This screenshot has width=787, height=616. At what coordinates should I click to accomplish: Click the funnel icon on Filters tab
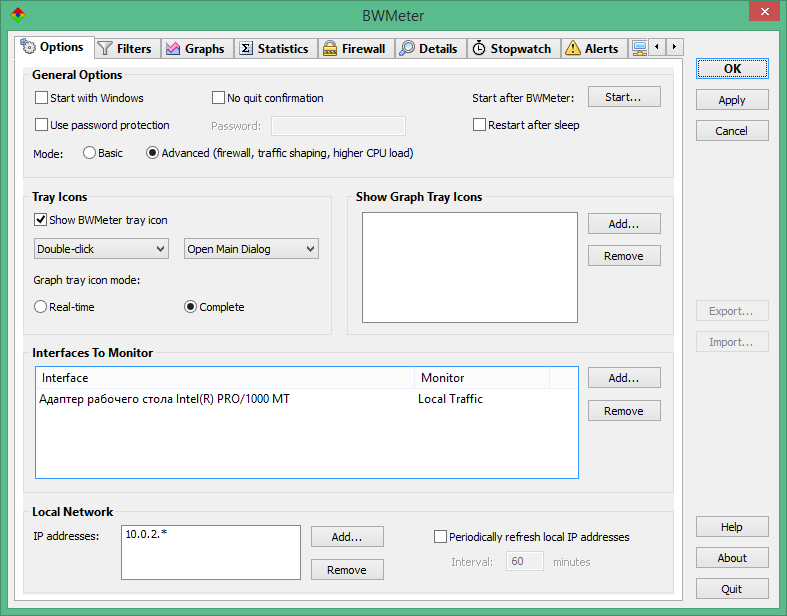pyautogui.click(x=105, y=48)
